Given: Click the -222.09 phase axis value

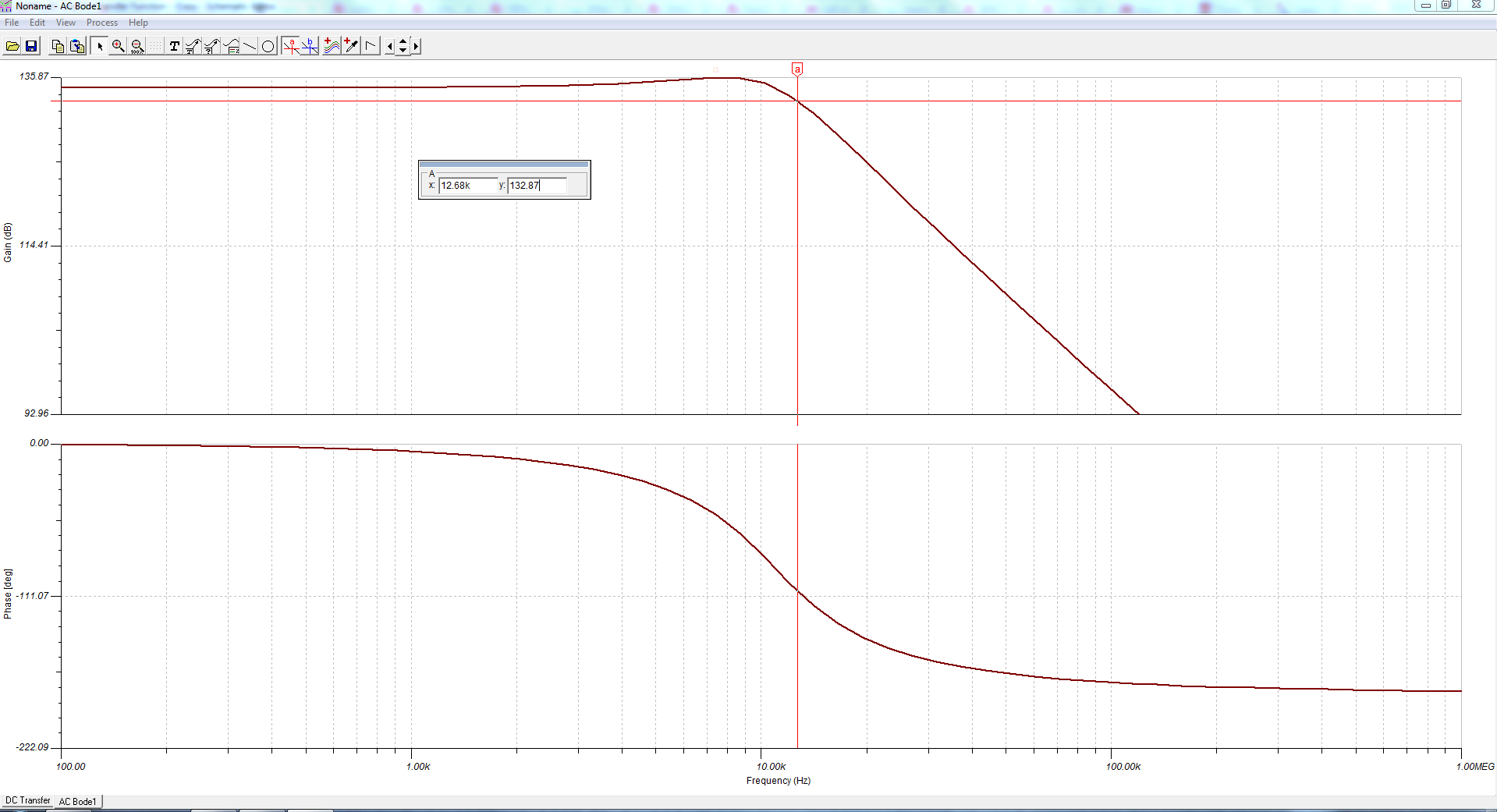Looking at the screenshot, I should pyautogui.click(x=32, y=747).
